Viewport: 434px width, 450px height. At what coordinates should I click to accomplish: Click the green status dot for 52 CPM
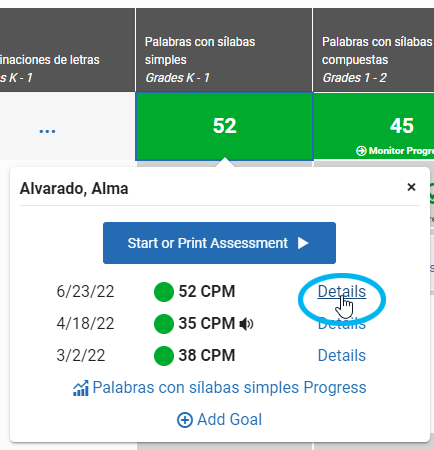pyautogui.click(x=164, y=292)
